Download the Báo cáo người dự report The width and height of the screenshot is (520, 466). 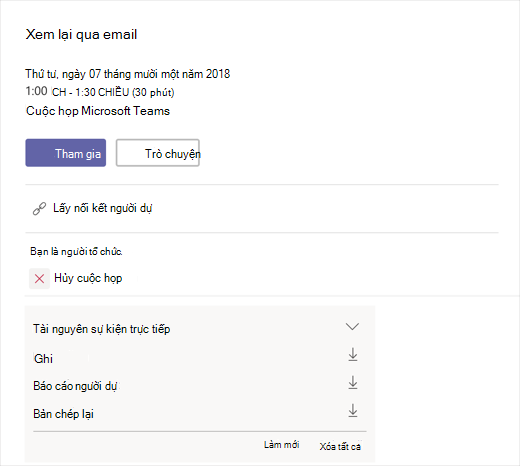[353, 383]
